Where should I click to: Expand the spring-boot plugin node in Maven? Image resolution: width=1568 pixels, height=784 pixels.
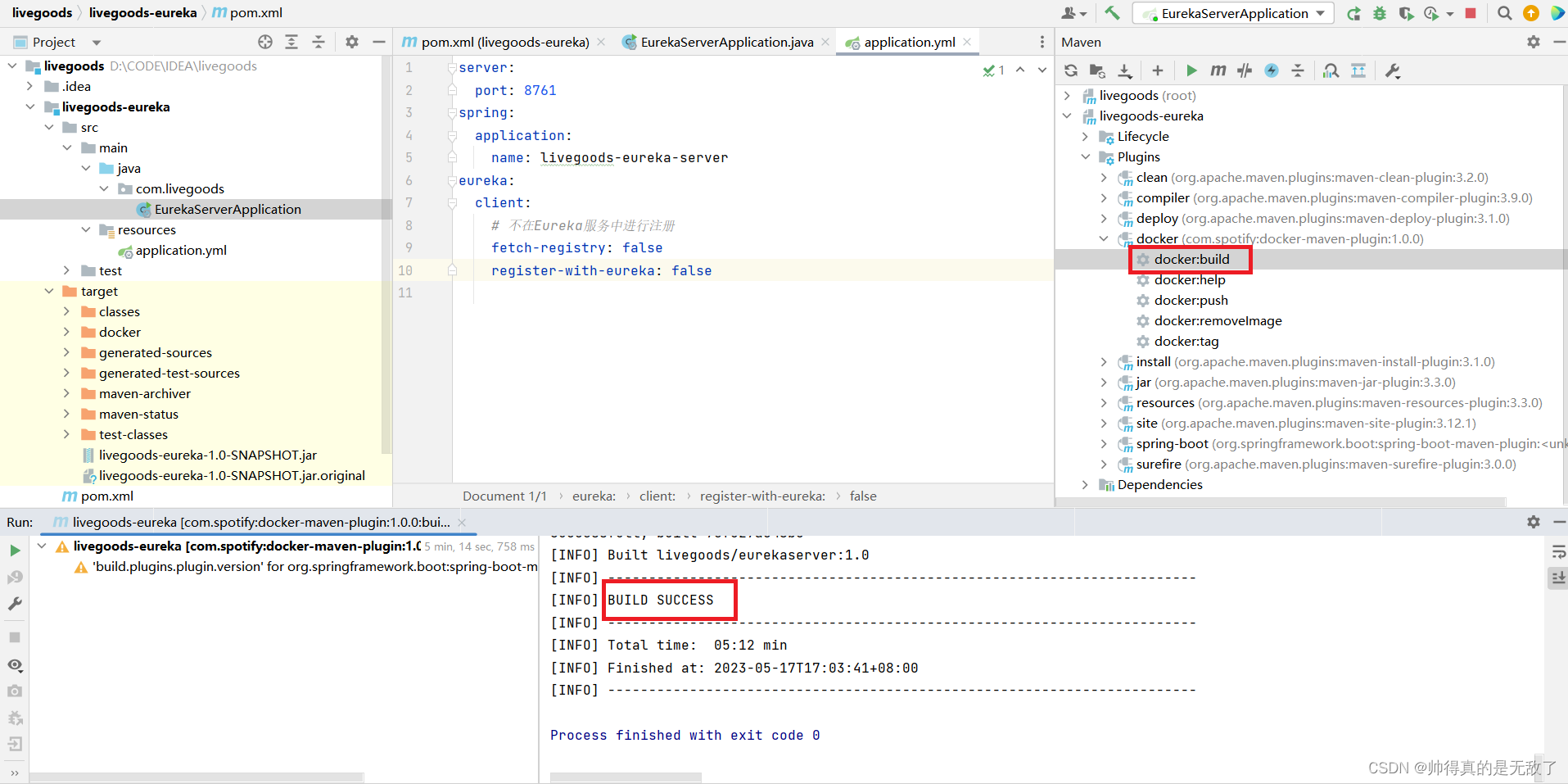pos(1103,443)
